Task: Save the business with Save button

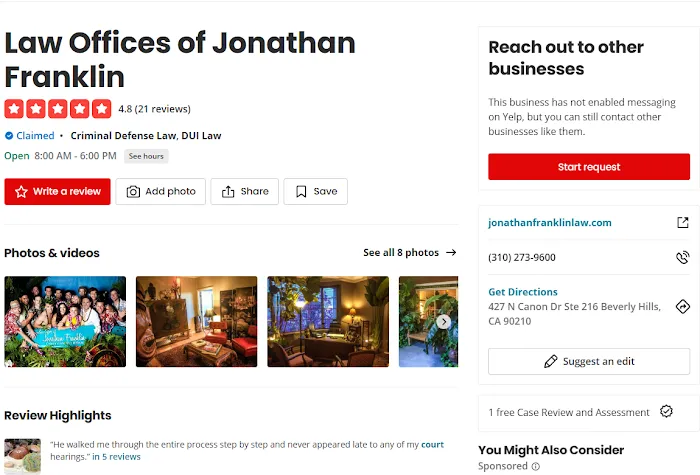Action: [315, 192]
